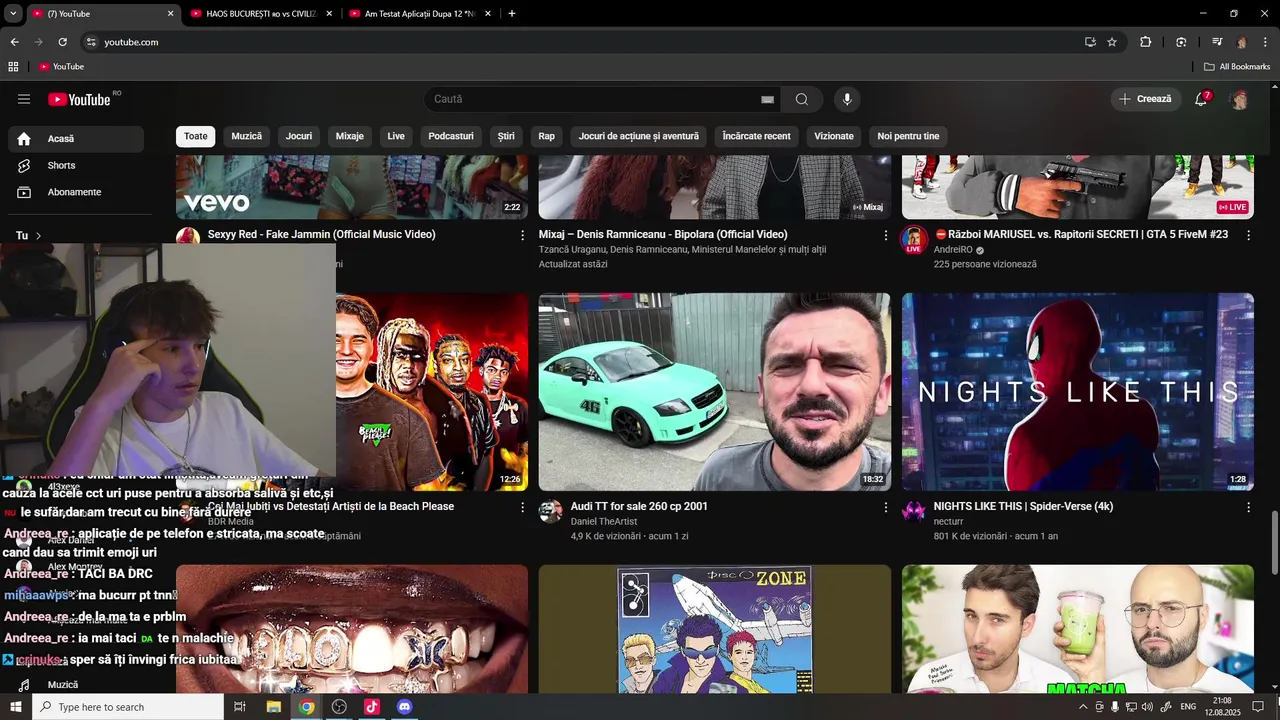Image resolution: width=1280 pixels, height=720 pixels.
Task: Filter the feed by Știri
Action: pos(506,136)
